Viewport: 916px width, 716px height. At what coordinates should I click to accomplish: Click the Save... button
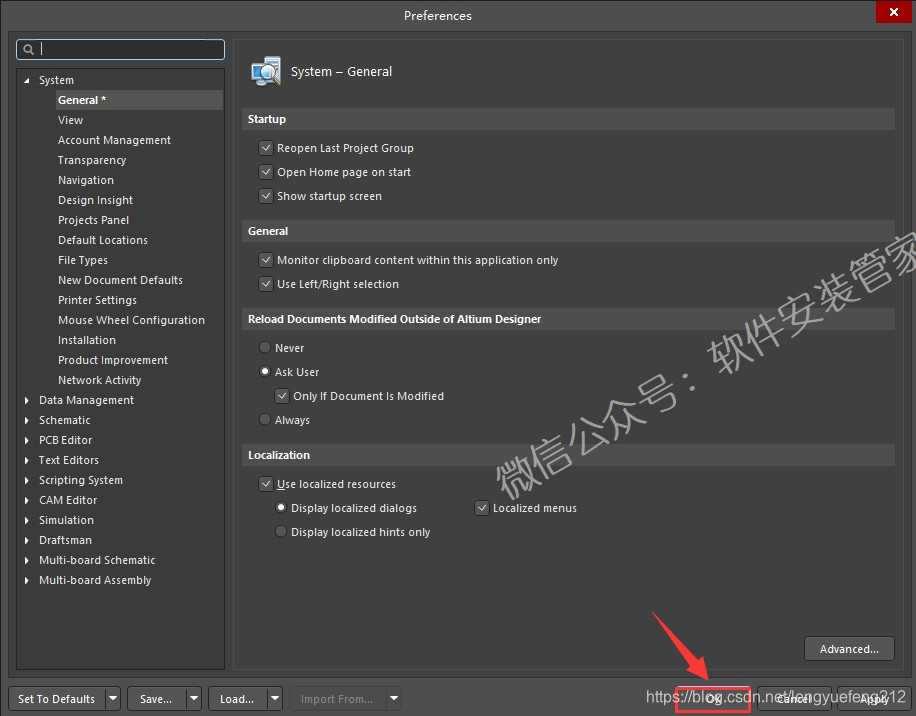[x=157, y=698]
